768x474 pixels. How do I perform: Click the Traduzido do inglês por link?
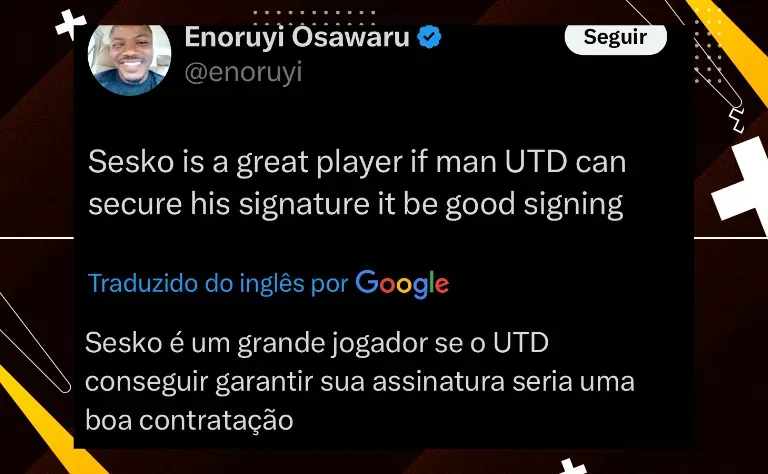coord(218,284)
